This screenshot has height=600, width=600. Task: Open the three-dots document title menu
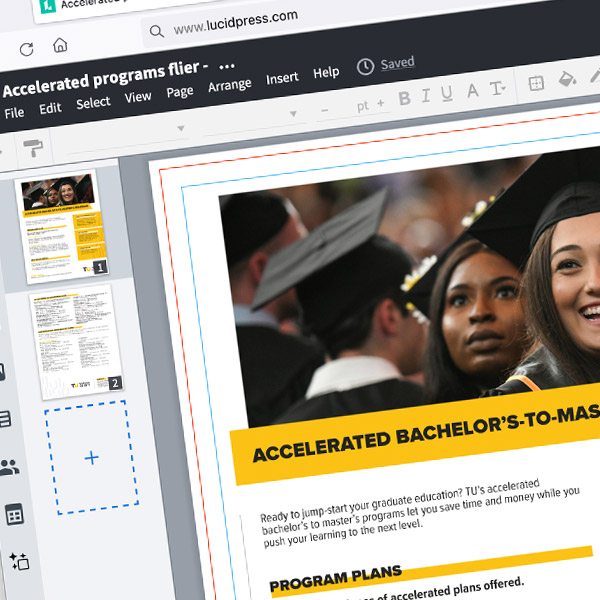tap(227, 67)
